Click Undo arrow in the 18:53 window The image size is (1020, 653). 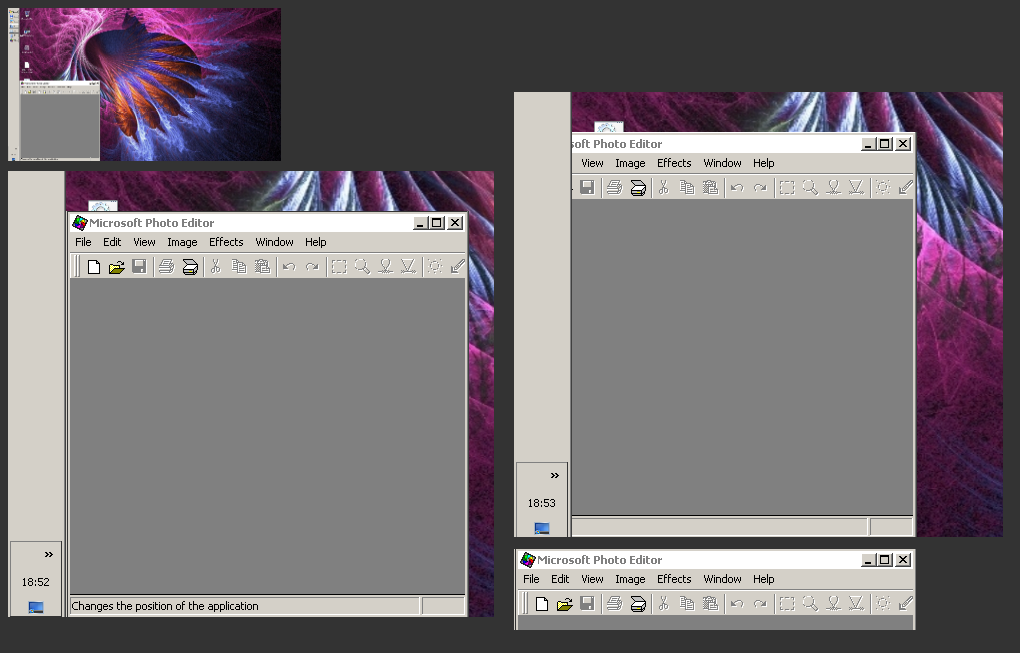[737, 188]
